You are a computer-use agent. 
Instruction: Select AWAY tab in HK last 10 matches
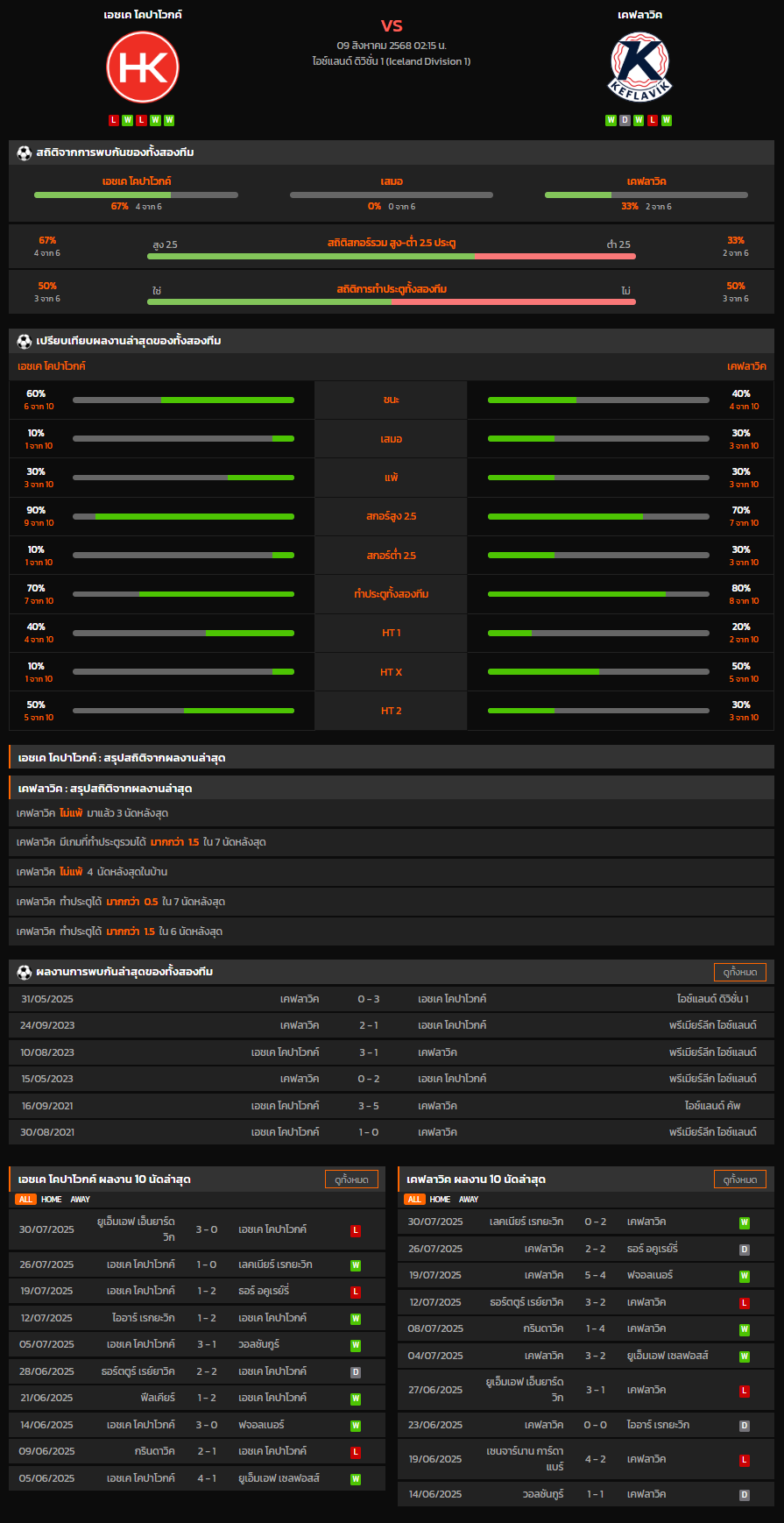[x=81, y=1200]
